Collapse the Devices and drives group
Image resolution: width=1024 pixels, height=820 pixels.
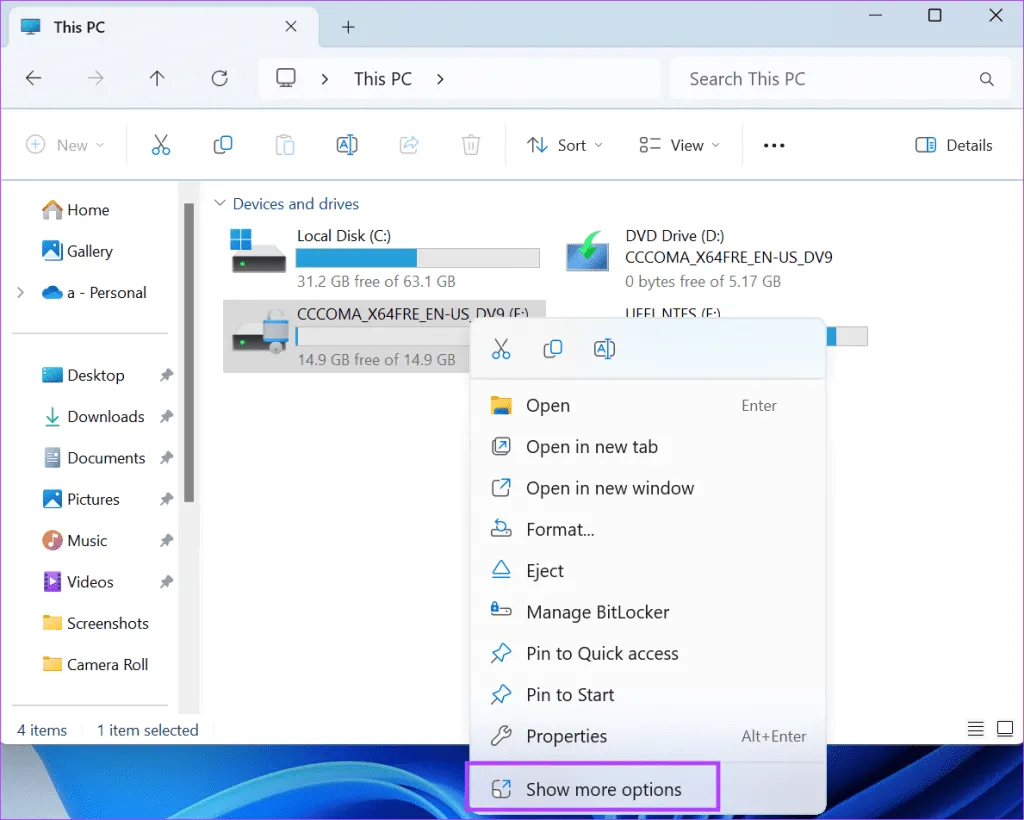(x=220, y=204)
